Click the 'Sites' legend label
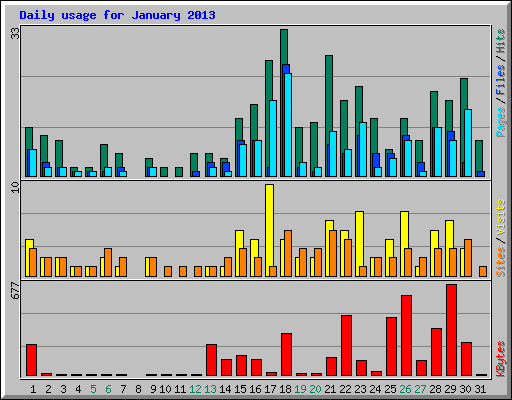Image resolution: width=512 pixels, height=400 pixels. pos(500,262)
